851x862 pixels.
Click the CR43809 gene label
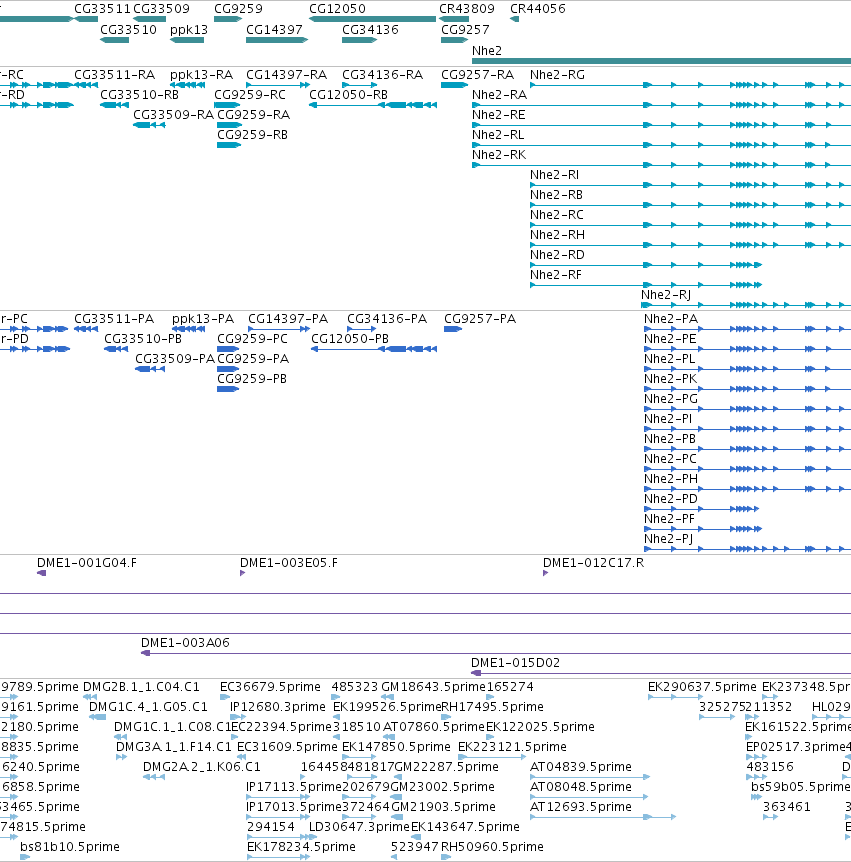point(467,9)
